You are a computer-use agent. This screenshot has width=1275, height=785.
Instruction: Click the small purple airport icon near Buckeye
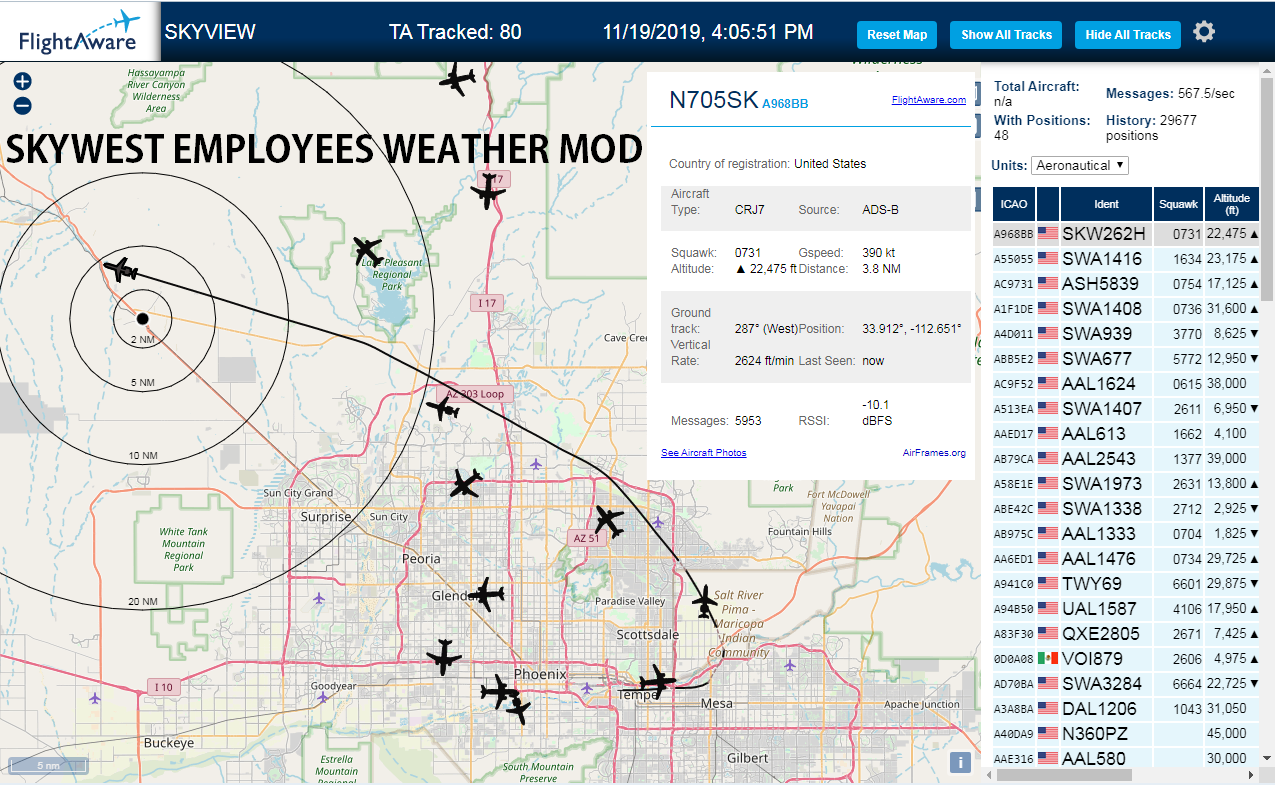95,697
